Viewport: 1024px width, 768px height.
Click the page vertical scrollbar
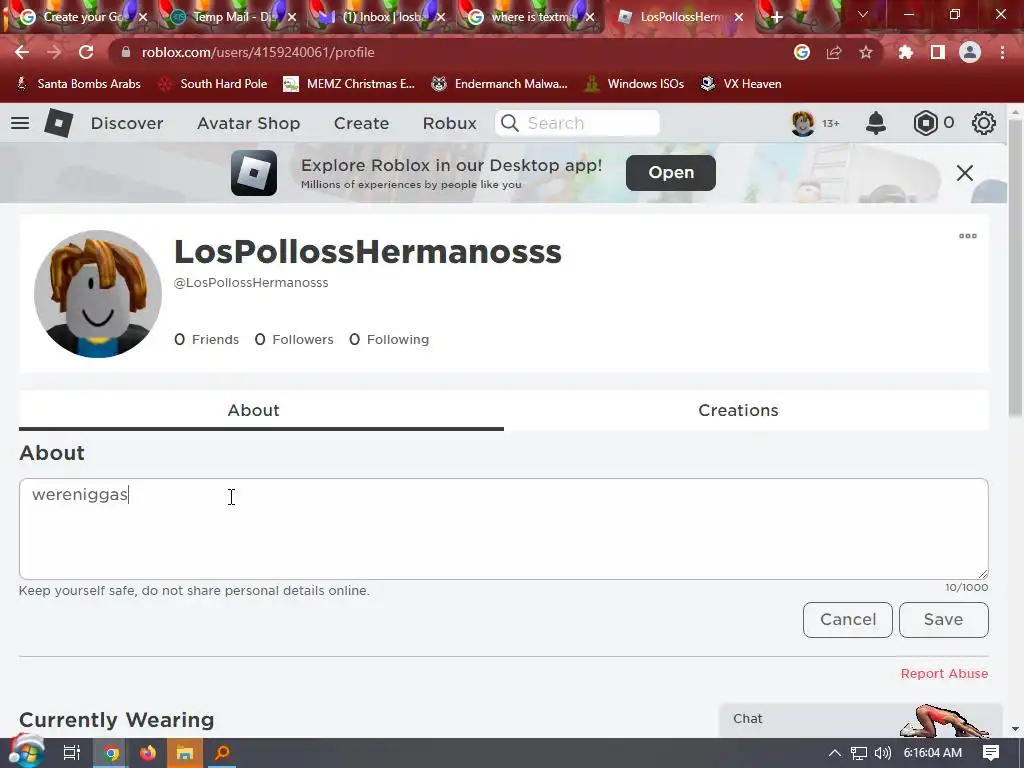pos(1015,268)
